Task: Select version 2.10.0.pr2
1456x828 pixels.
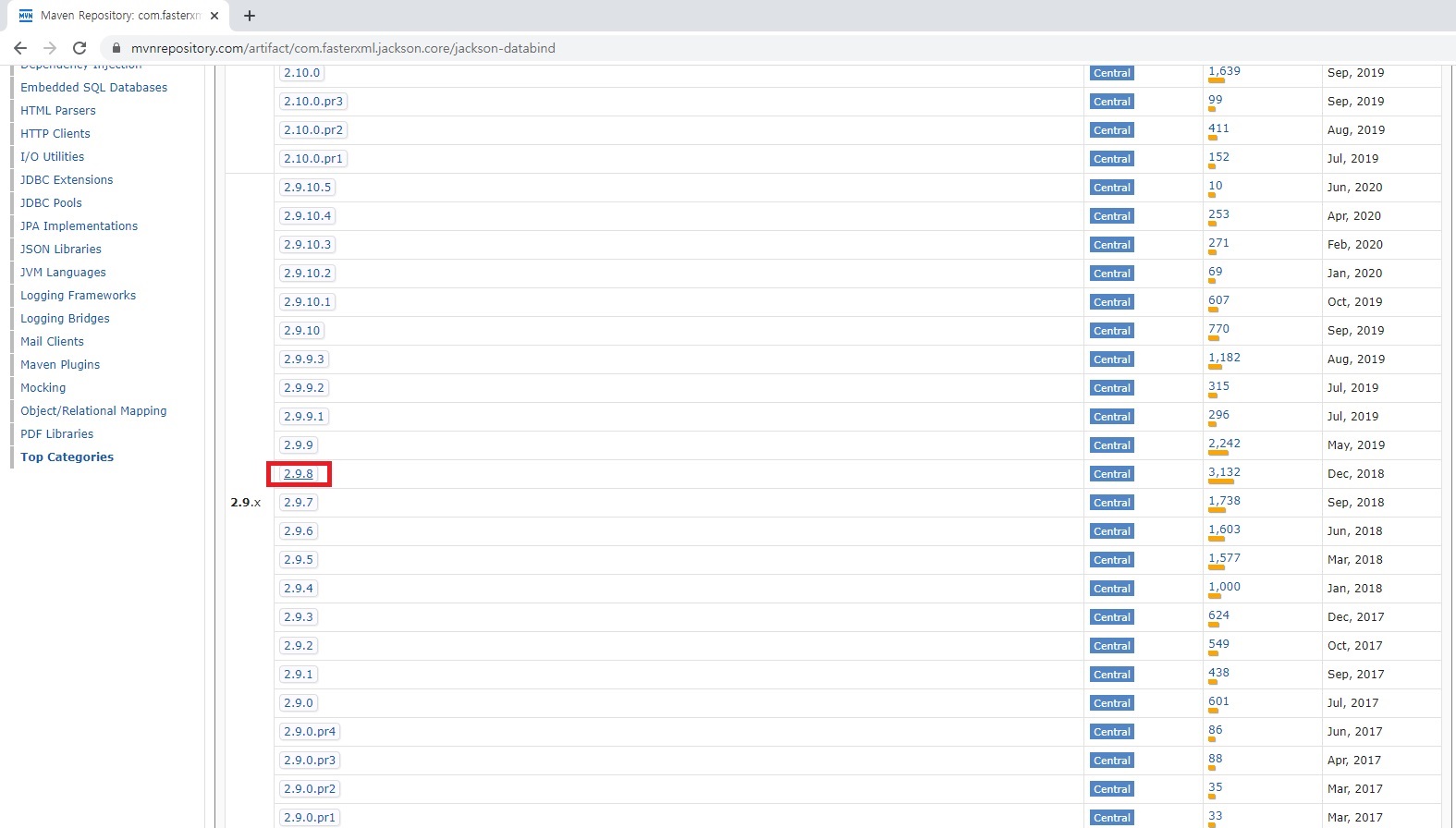Action: click(313, 130)
